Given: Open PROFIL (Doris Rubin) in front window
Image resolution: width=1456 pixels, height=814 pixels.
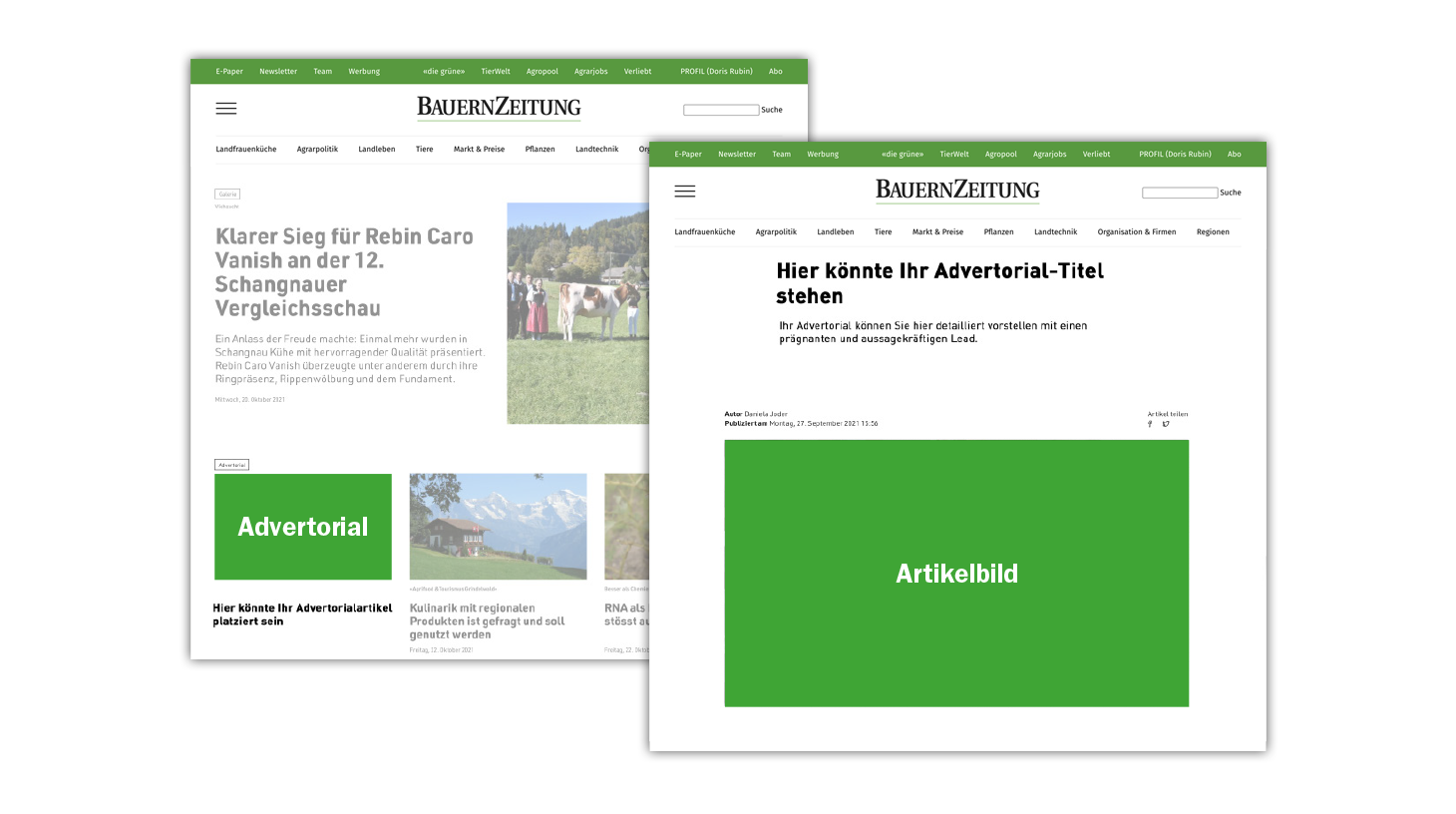Looking at the screenshot, I should [x=1175, y=154].
